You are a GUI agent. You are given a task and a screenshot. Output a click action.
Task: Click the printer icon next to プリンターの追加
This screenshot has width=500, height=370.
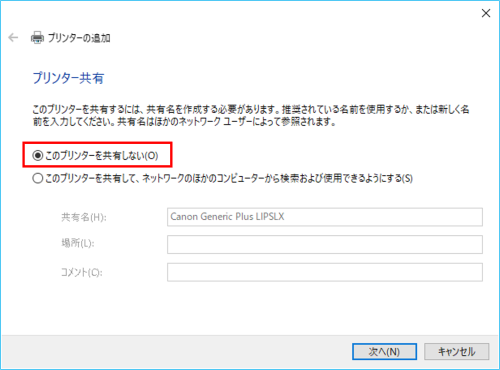point(37,38)
